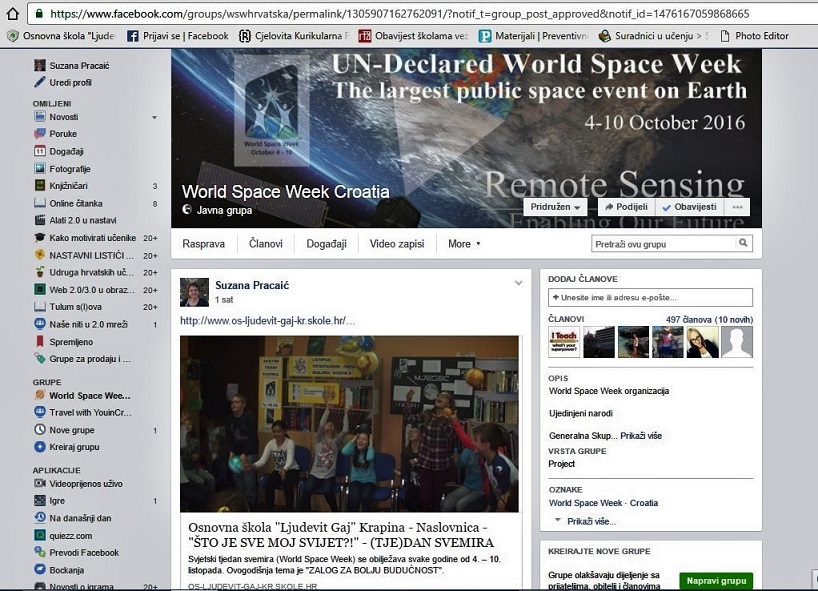This screenshot has width=818, height=591.
Task: Open the Događaji calendar icon
Action: coord(40,151)
